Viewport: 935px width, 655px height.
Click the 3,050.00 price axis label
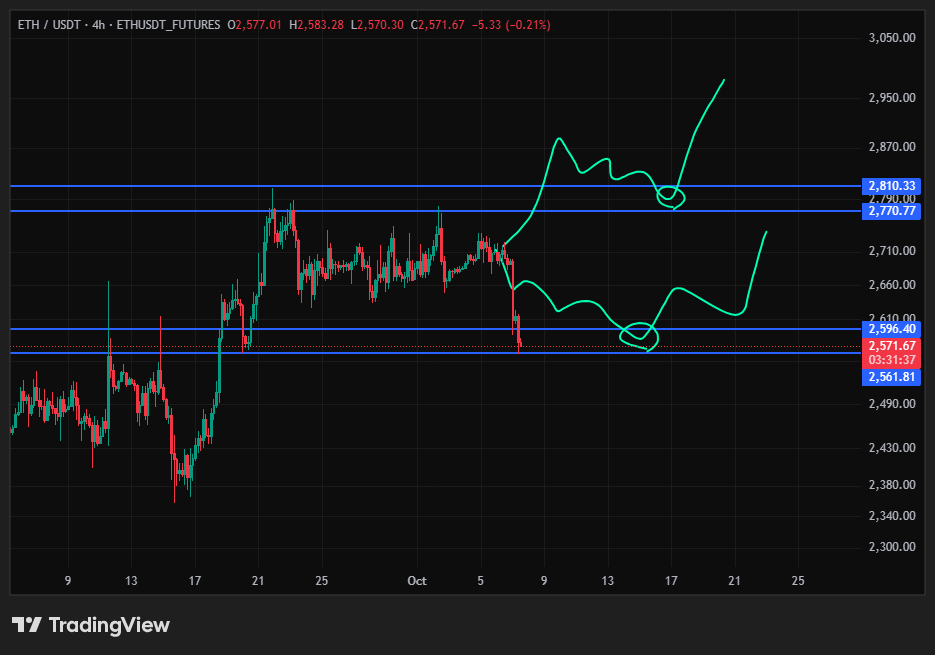click(x=892, y=38)
